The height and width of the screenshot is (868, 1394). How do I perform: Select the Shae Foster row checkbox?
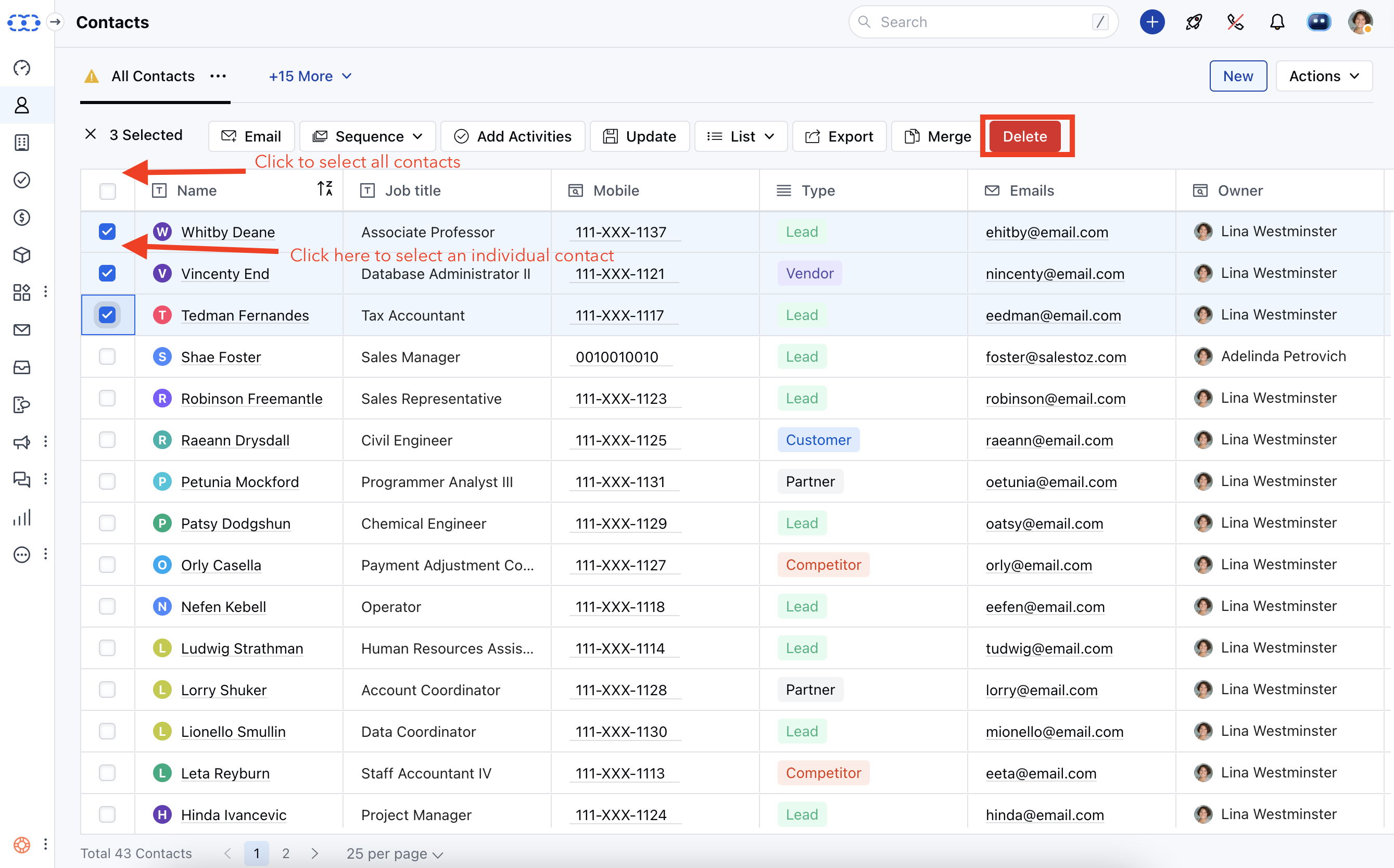tap(107, 356)
